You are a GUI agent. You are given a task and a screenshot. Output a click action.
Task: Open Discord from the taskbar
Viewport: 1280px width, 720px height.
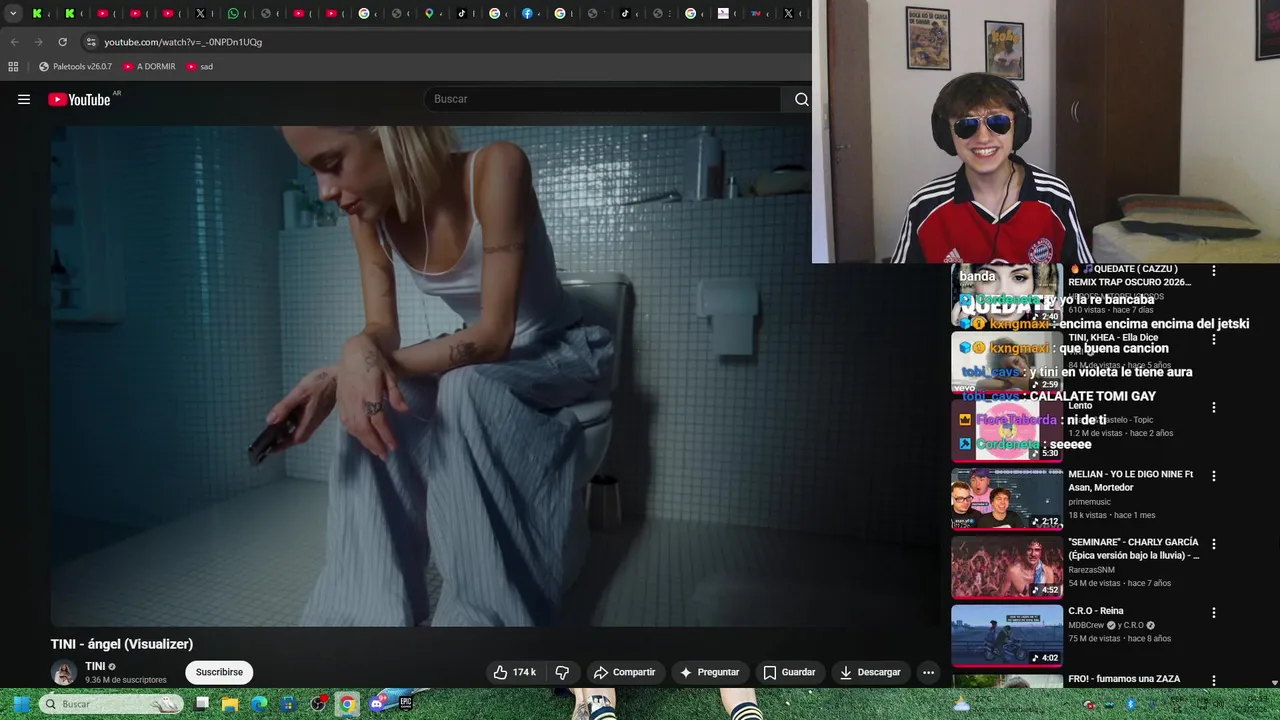(376, 704)
